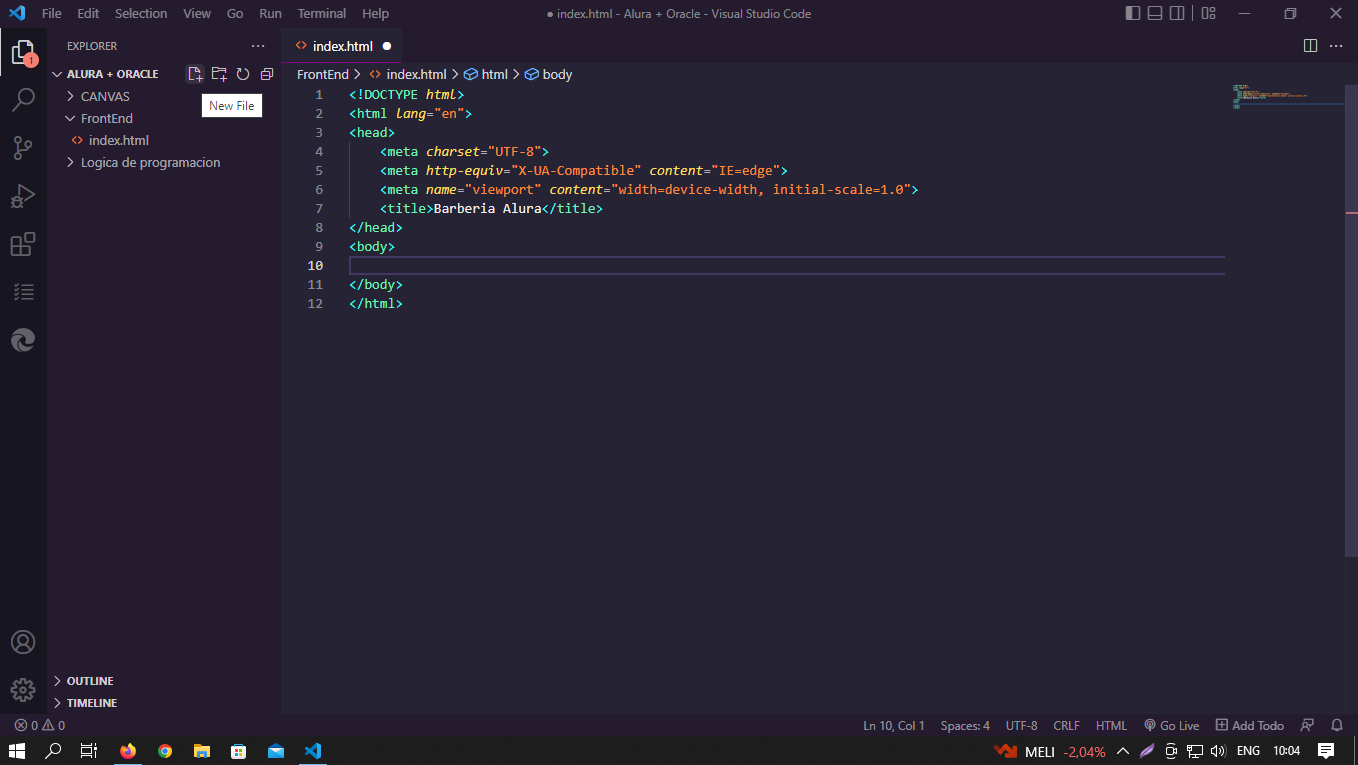Screen dimensions: 1358x765
Task: Click the Explorer icon with badge
Action: 23,52
